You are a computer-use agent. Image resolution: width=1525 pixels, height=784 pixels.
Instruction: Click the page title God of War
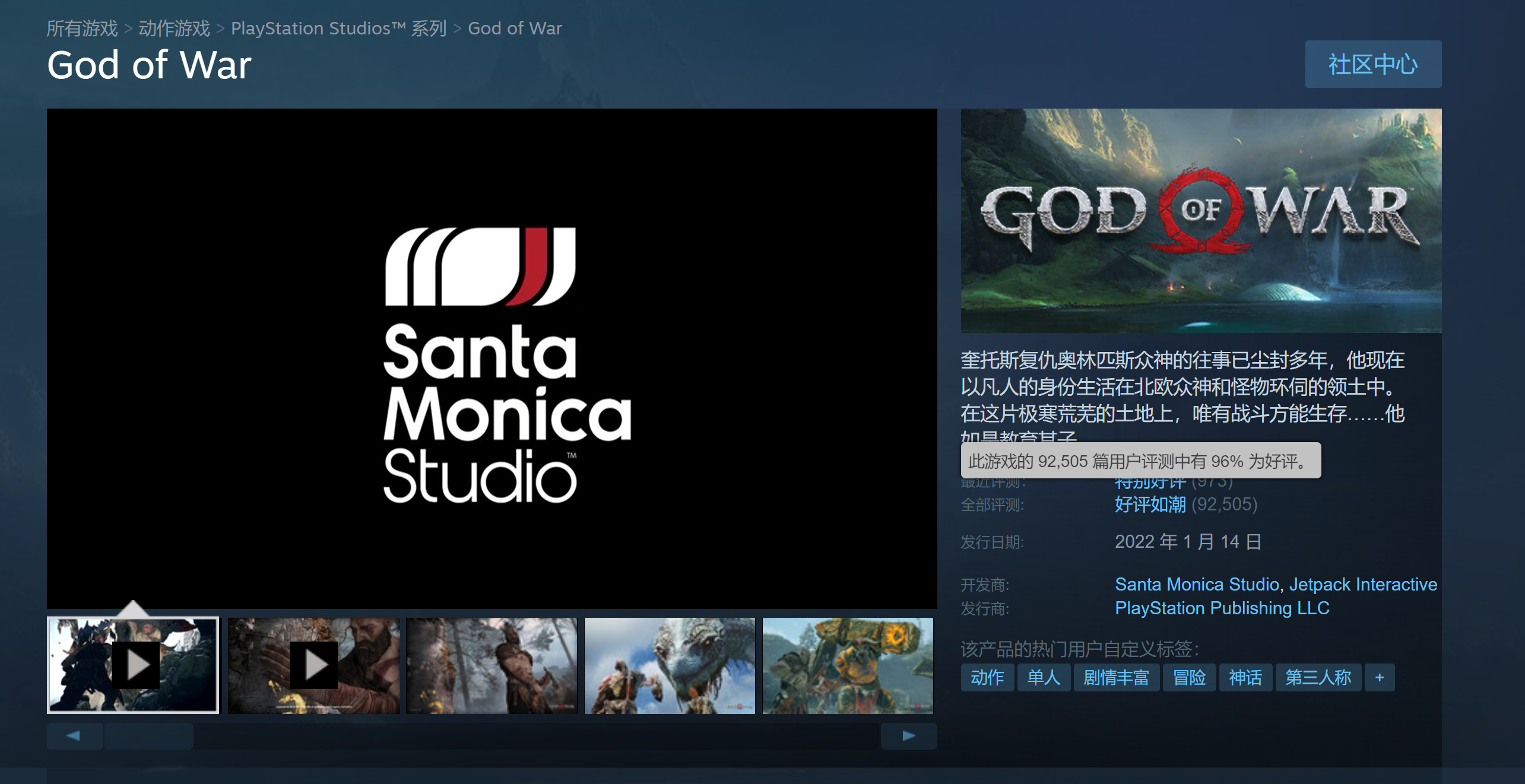149,65
